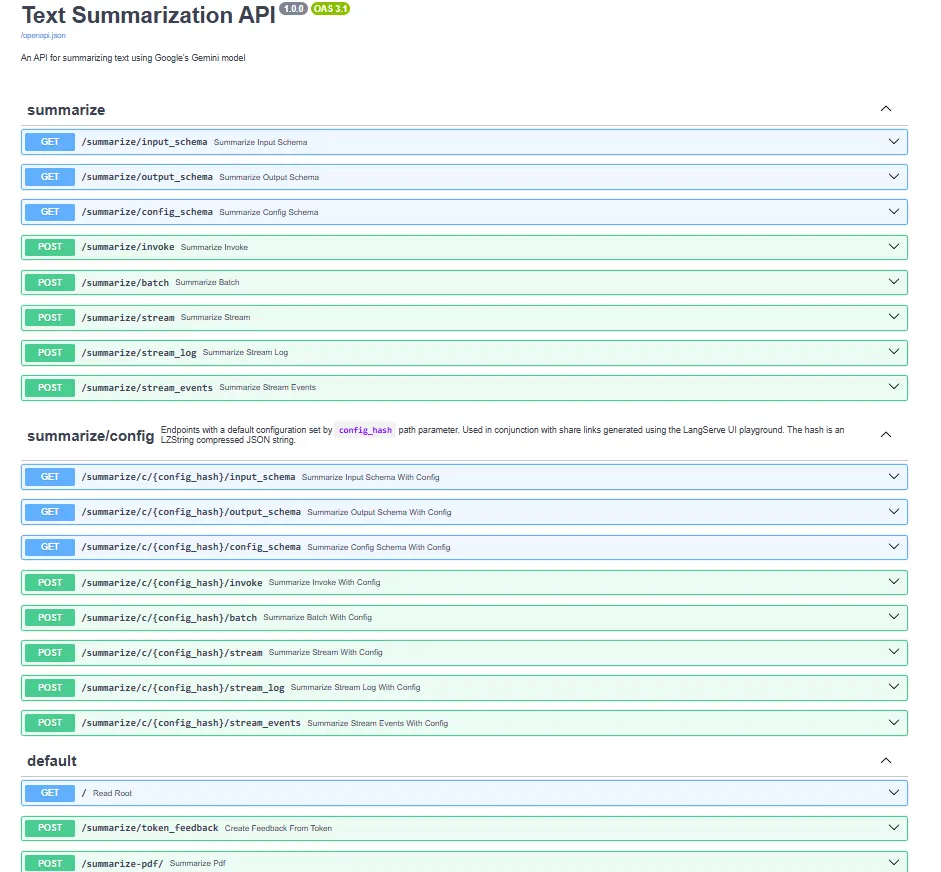Screen dimensions: 941x872
Task: Click GET badge for /summarize/config_schema
Action: click(50, 212)
